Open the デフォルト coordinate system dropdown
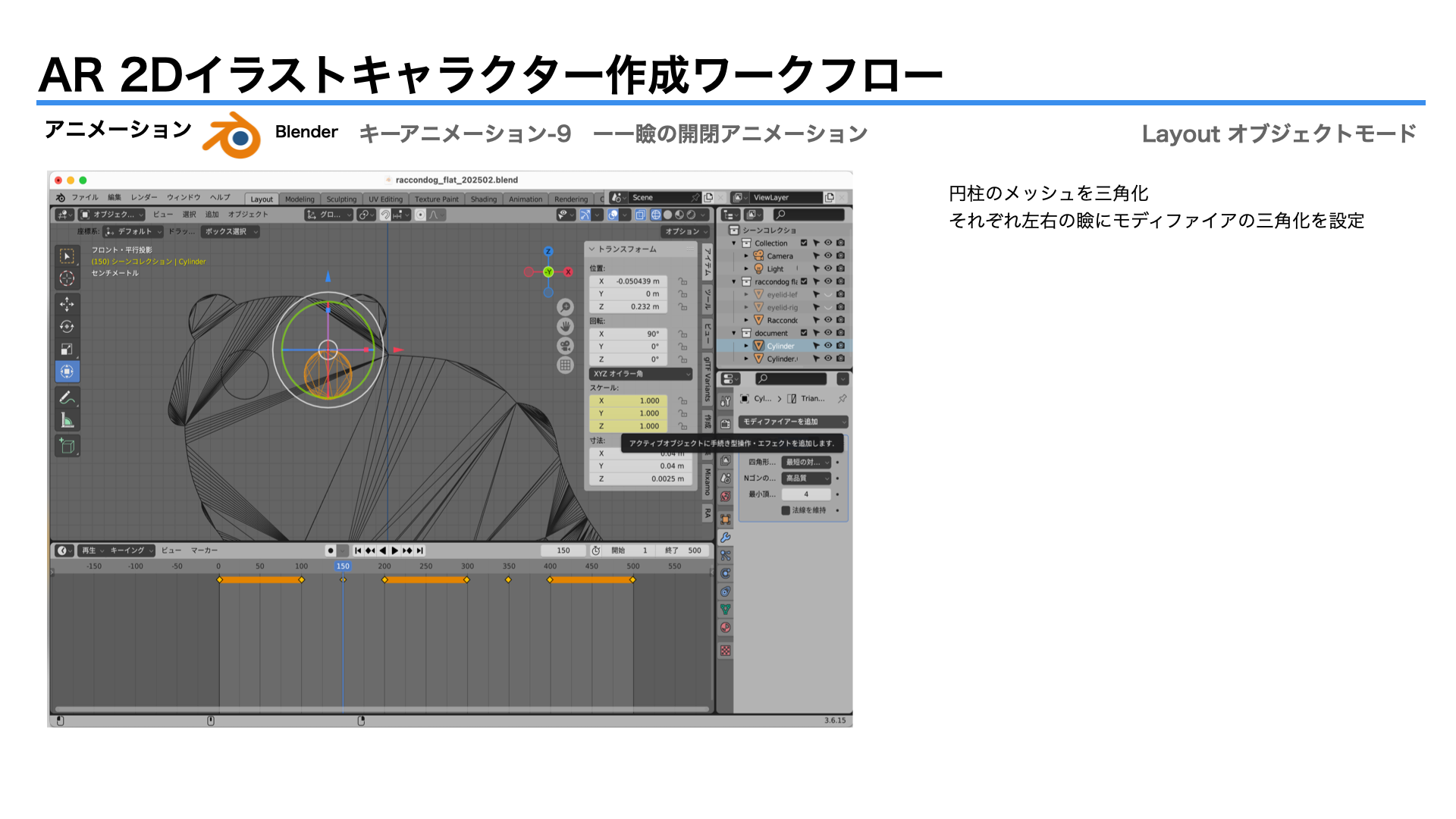 (x=133, y=231)
